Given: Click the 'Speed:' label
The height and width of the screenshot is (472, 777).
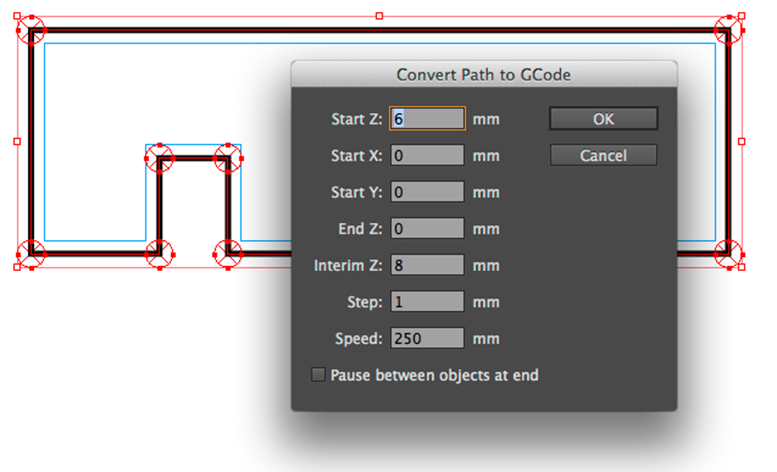Looking at the screenshot, I should [x=359, y=339].
